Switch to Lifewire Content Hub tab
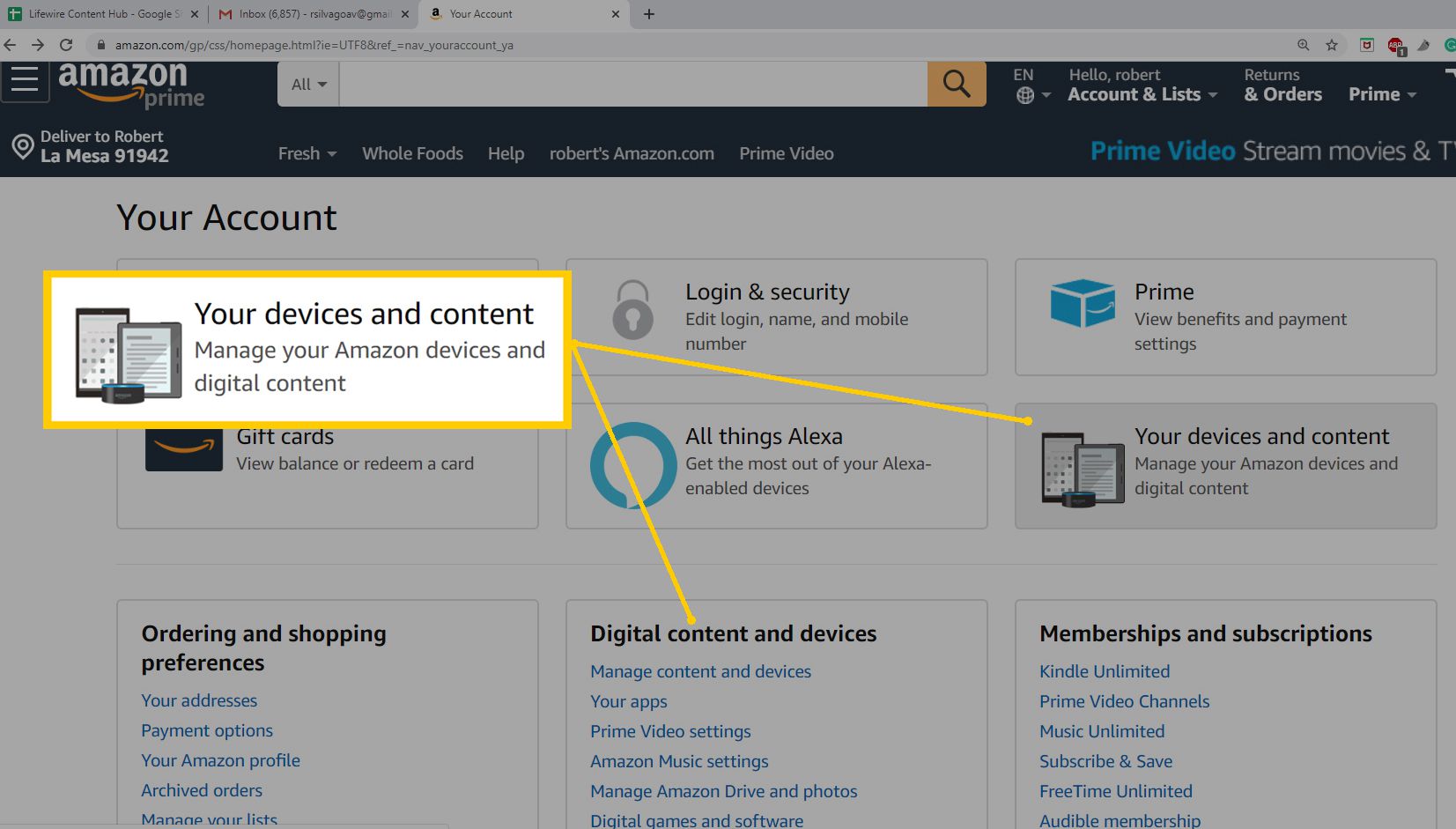The image size is (1456, 829). 104,14
